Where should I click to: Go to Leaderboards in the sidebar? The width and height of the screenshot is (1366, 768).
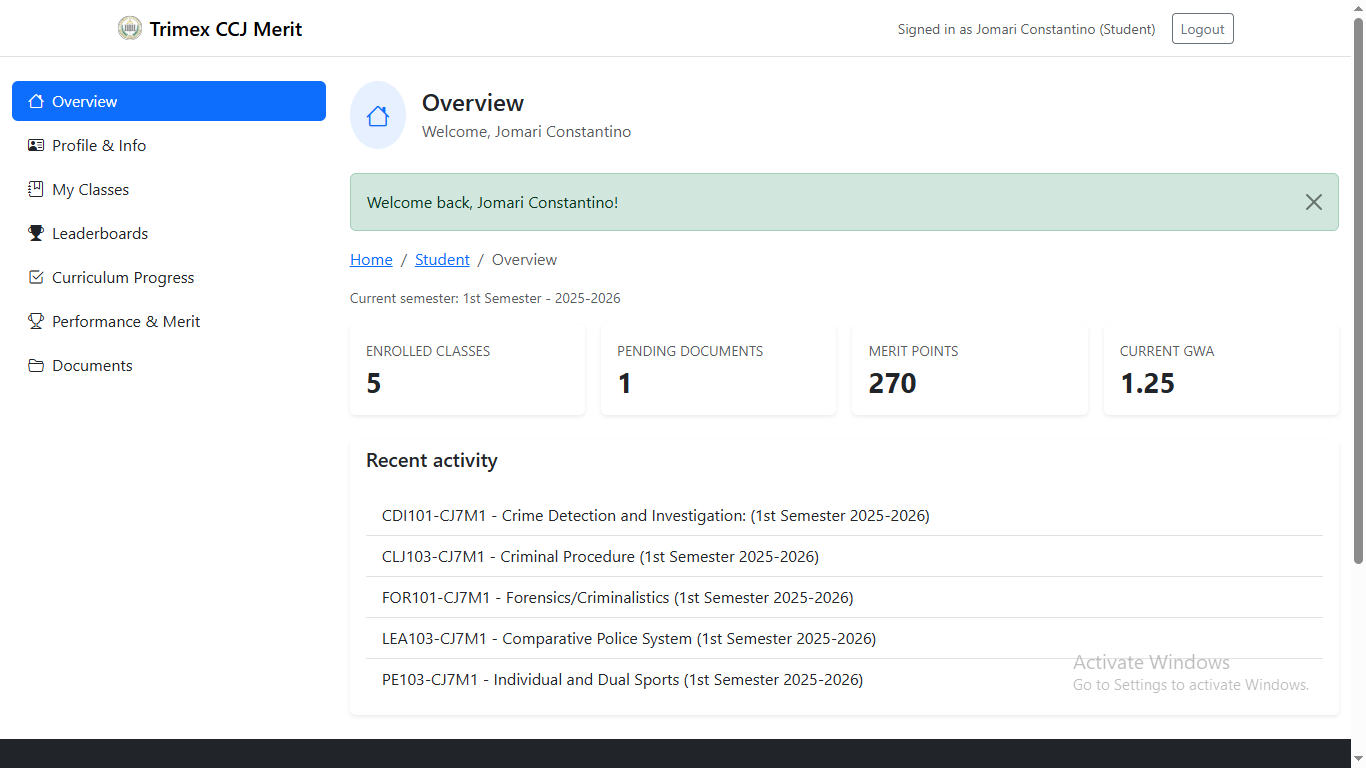(x=100, y=233)
